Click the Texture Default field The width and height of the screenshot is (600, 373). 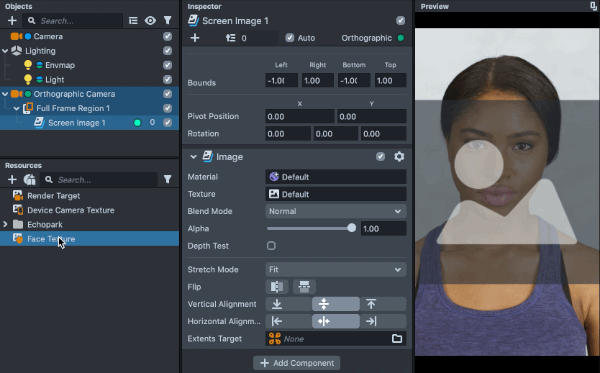point(336,194)
